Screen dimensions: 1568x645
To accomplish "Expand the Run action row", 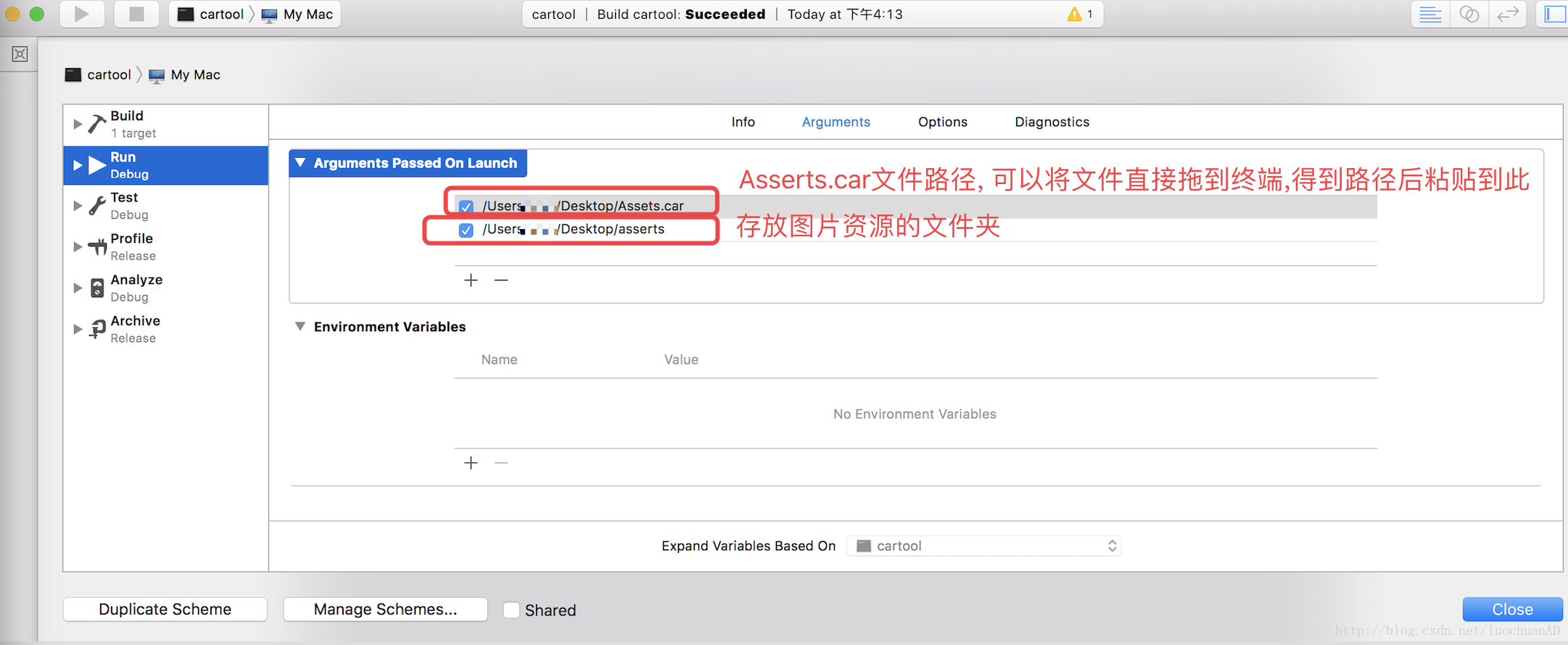I will click(78, 165).
